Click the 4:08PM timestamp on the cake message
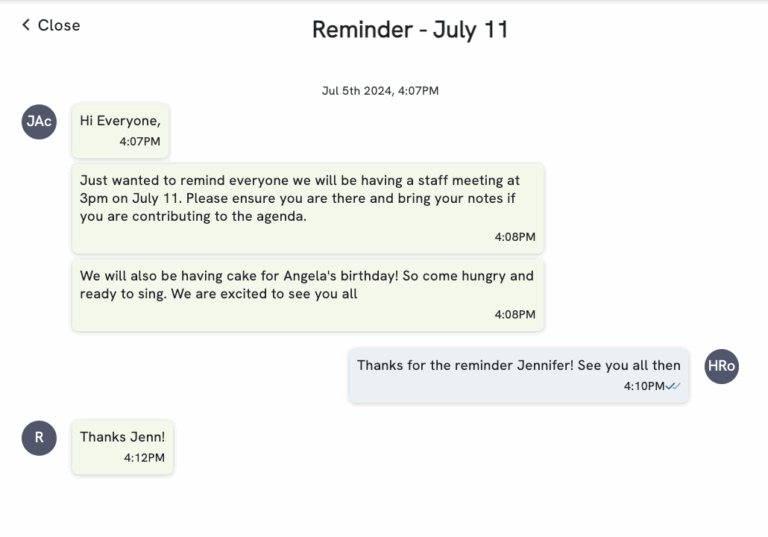 515,314
